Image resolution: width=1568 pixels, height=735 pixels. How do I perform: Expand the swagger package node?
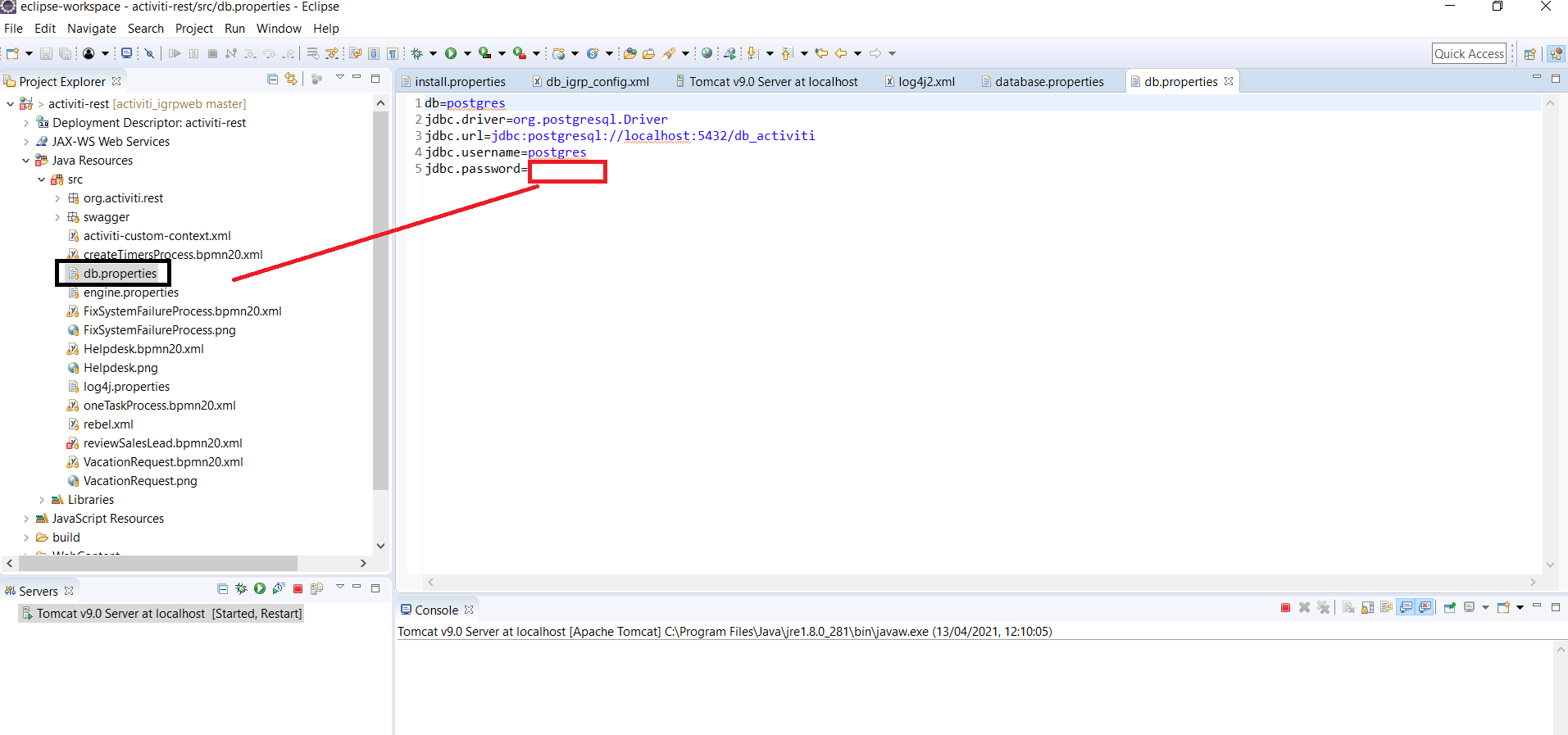[57, 217]
